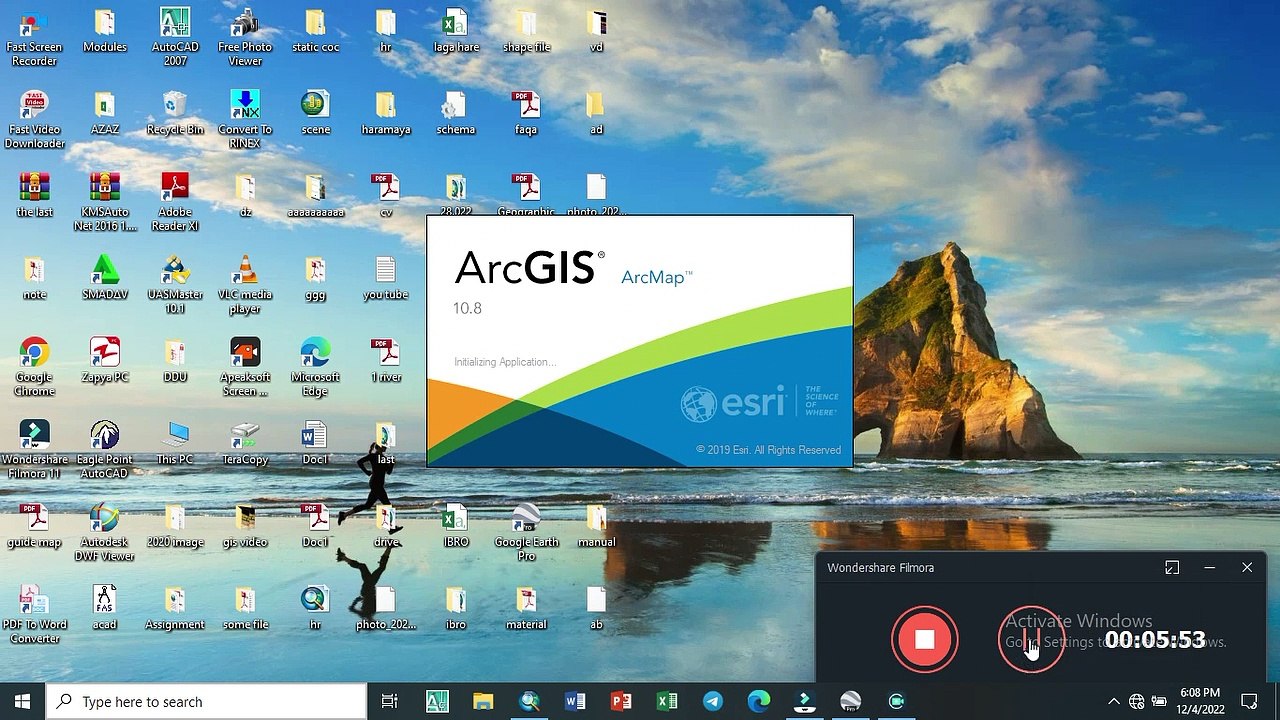The width and height of the screenshot is (1280, 720).
Task: Open the Adobe Reader XI shortcut
Action: click(175, 203)
